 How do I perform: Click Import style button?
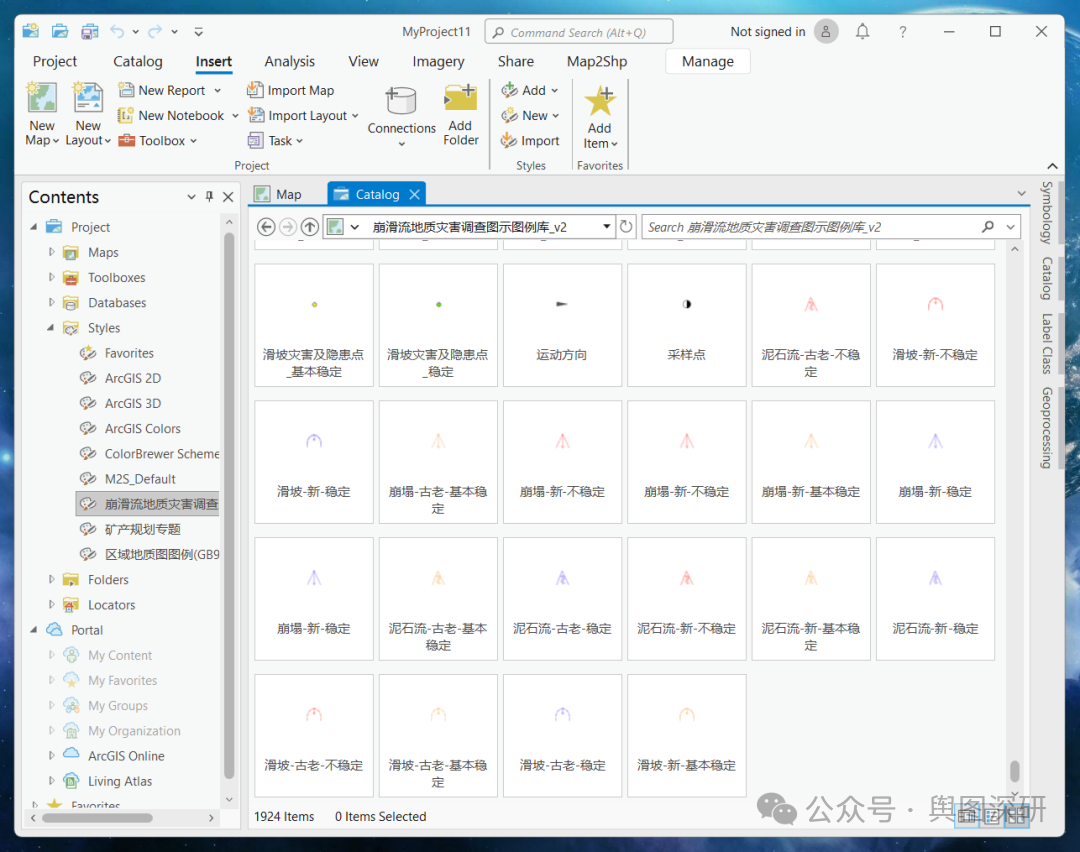click(x=530, y=141)
